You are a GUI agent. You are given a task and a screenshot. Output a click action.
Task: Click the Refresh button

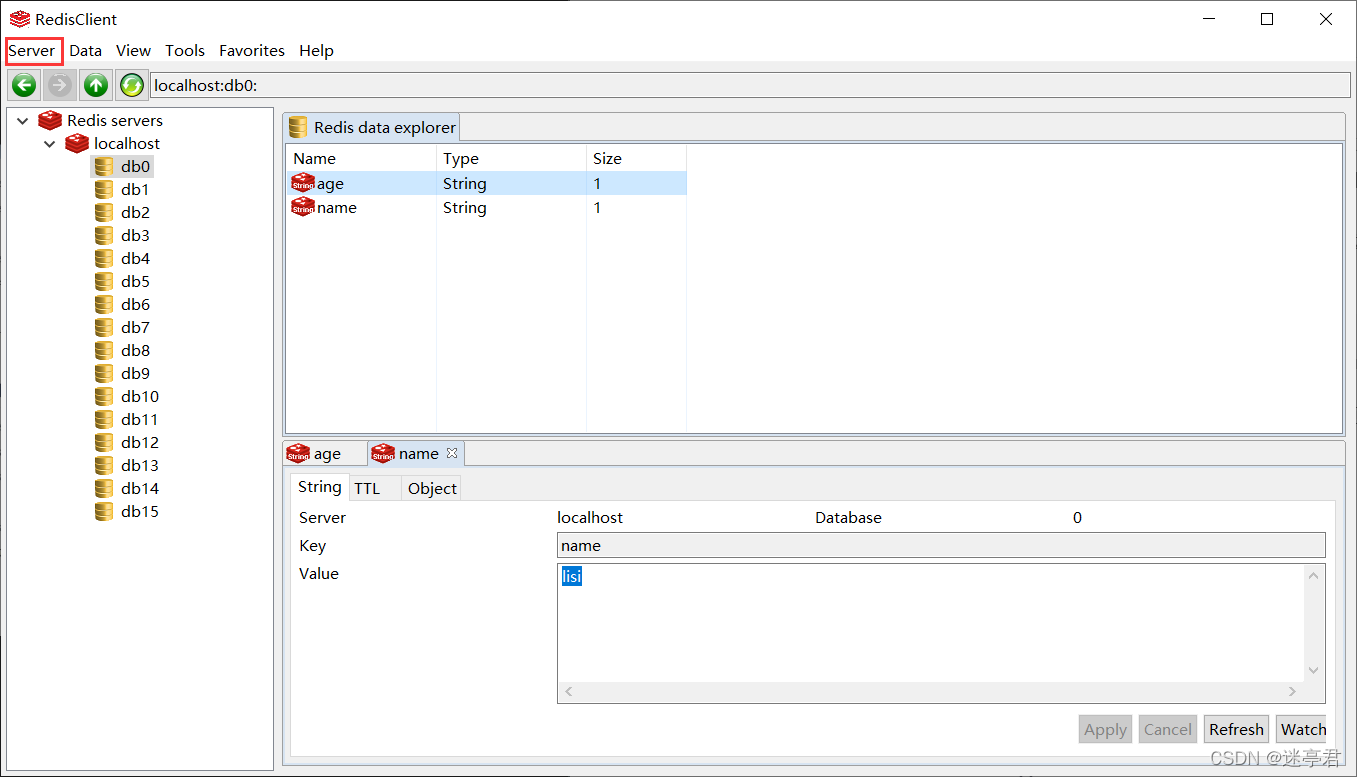1236,729
